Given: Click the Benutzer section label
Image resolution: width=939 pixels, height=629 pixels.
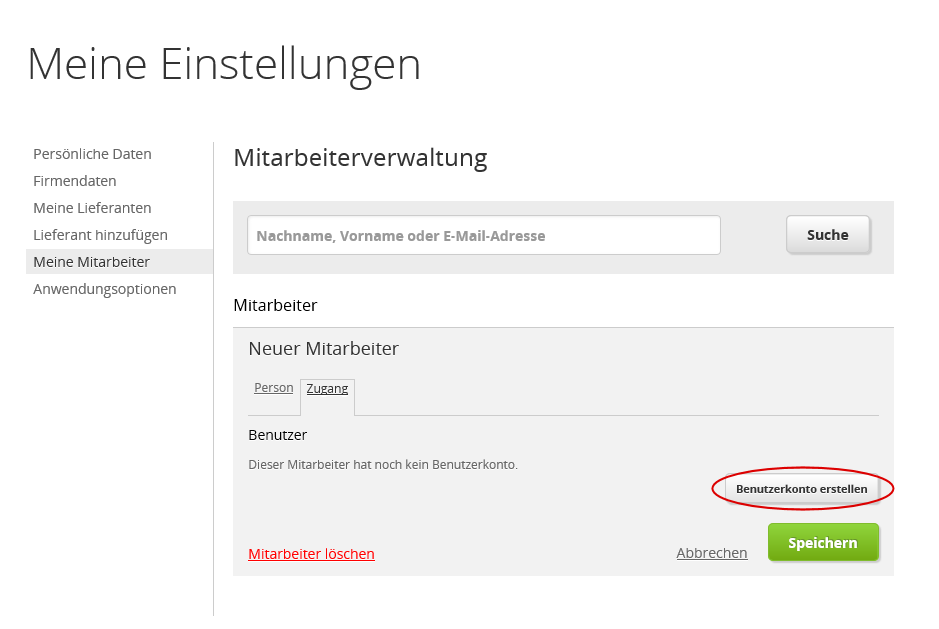Looking at the screenshot, I should 277,435.
